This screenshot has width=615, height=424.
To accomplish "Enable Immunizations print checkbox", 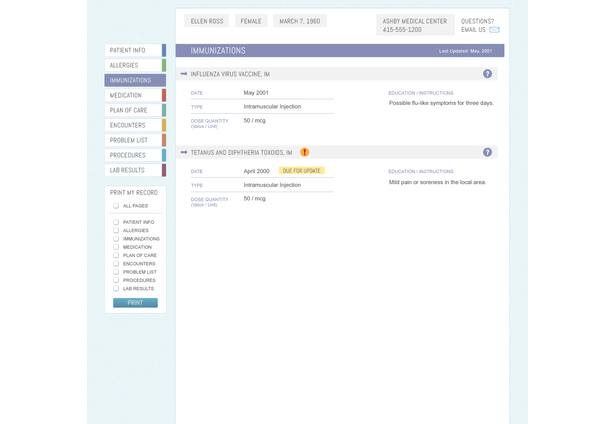I will click(x=116, y=238).
